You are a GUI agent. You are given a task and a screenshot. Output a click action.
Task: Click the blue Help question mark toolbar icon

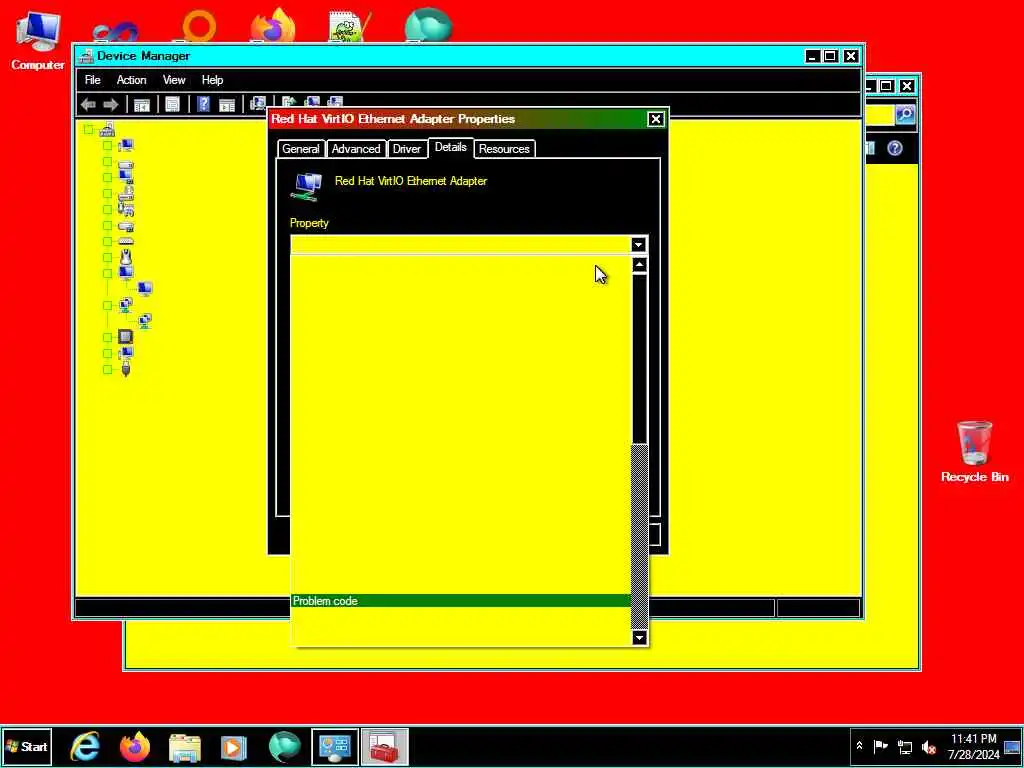pos(203,104)
